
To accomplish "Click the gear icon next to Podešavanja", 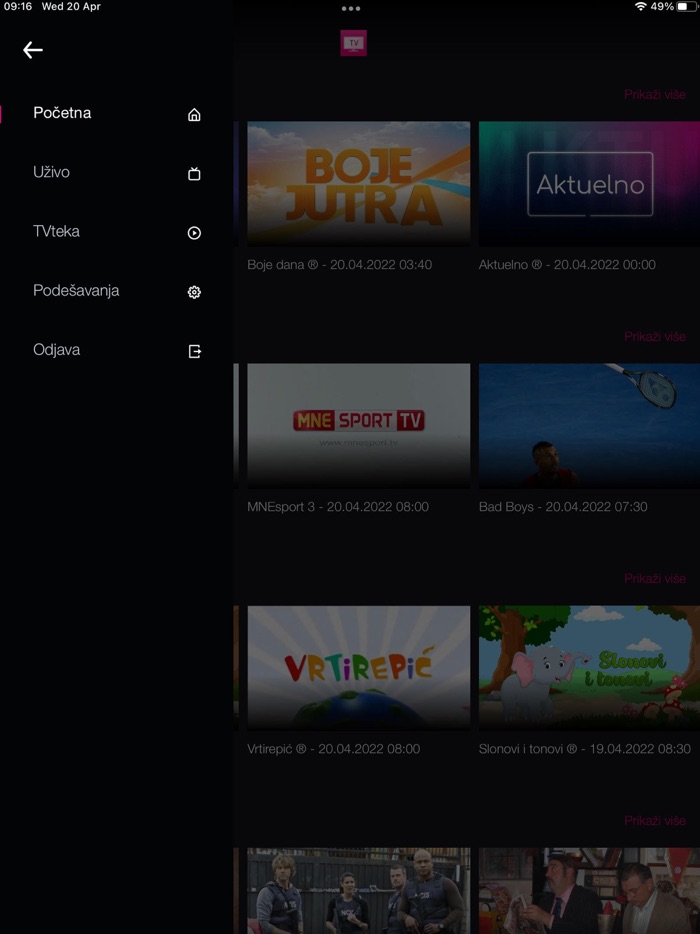I will click(194, 292).
